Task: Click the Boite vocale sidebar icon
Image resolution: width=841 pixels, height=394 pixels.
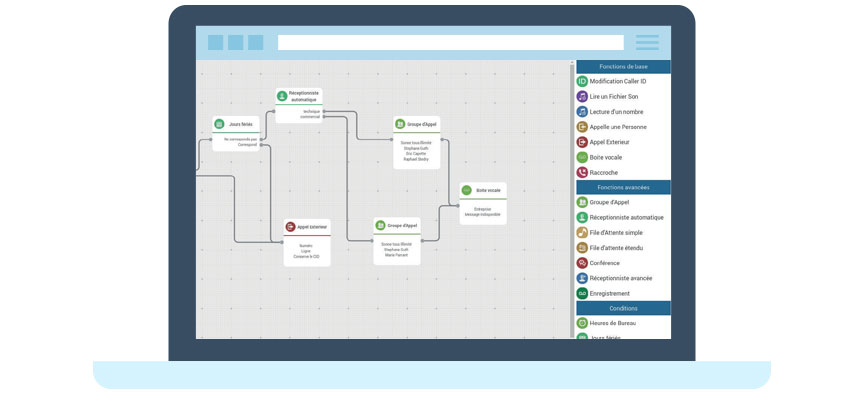Action: (x=582, y=157)
